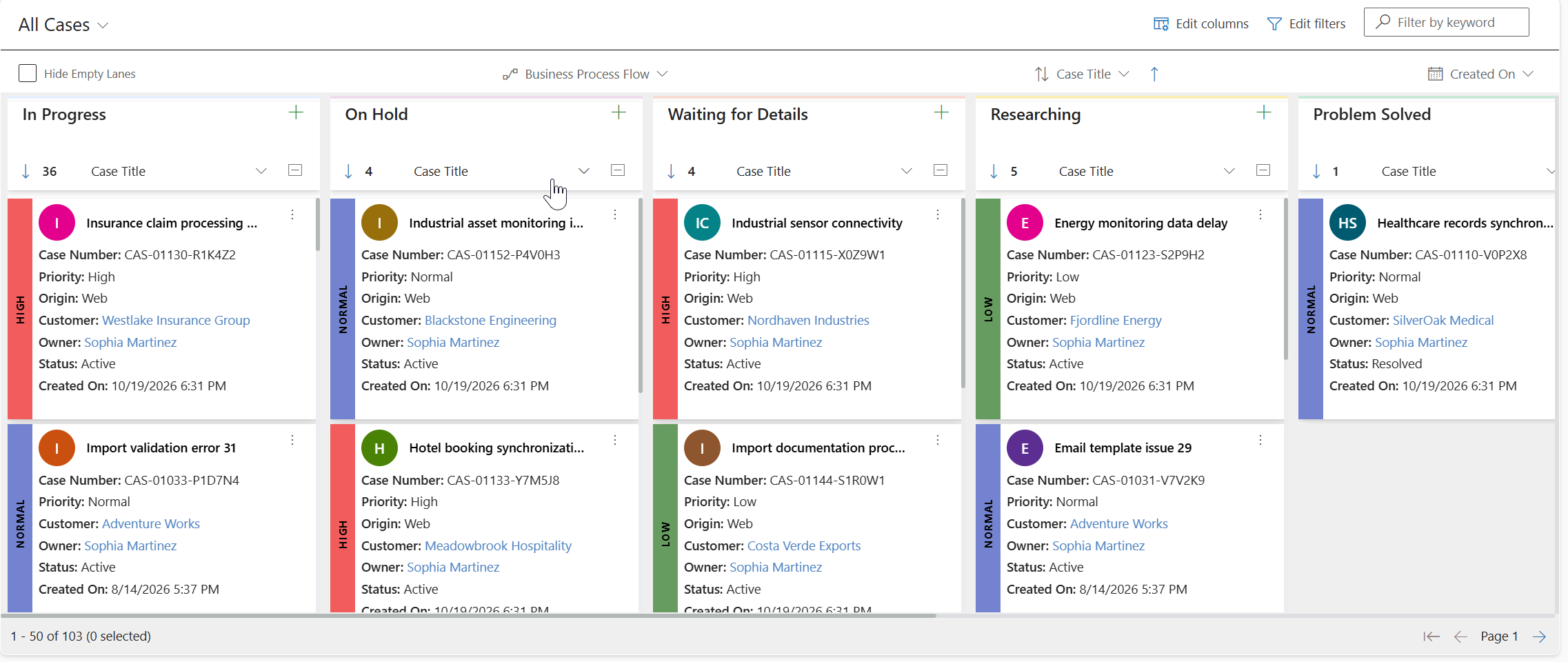Click Edit columns button
The image size is (1568, 662).
[x=1201, y=24]
